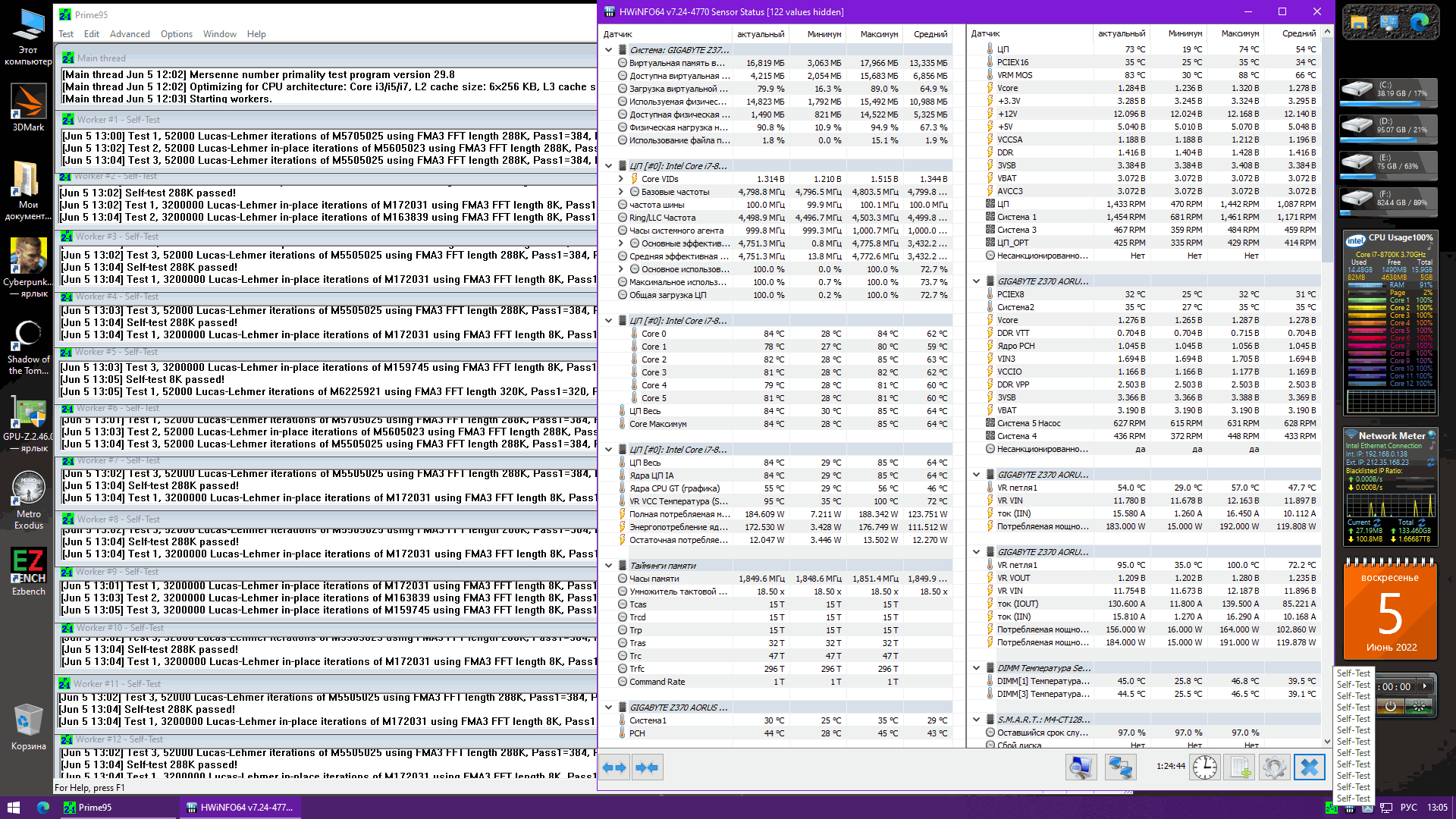Start logging with the sheet-plus icon

click(1241, 767)
